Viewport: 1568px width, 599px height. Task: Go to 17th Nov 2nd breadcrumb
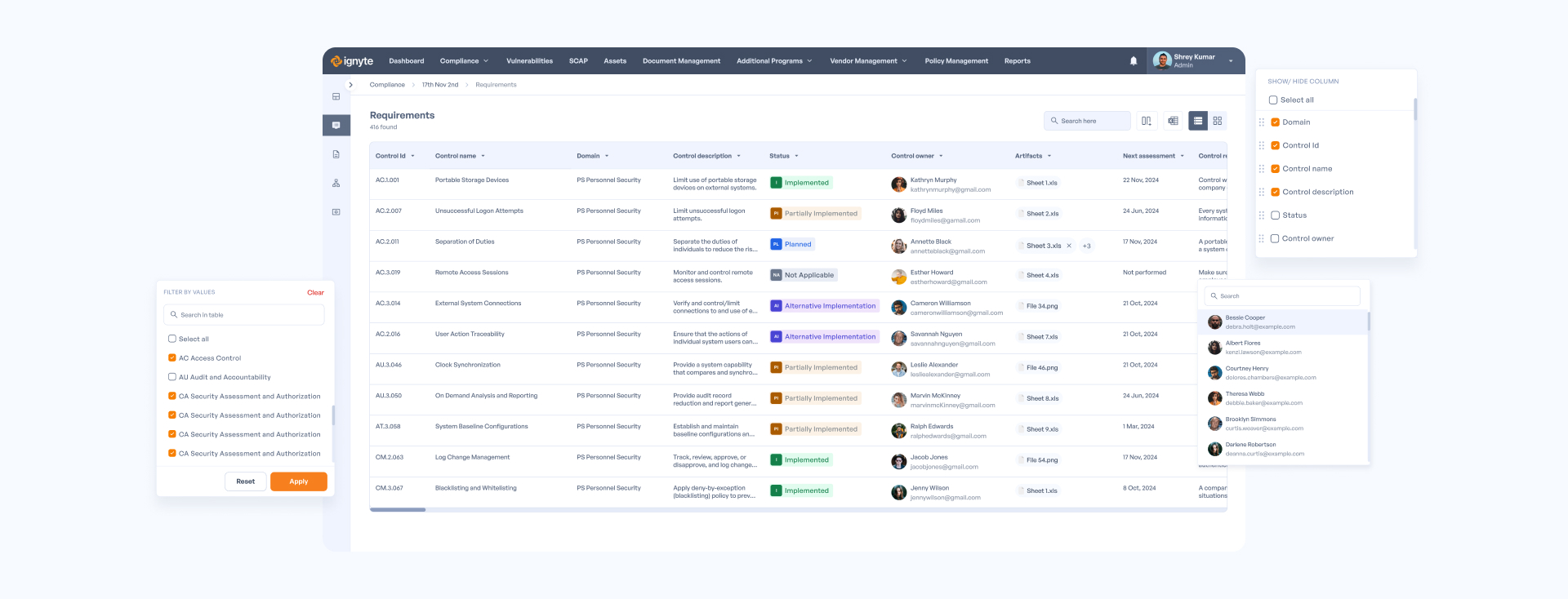click(x=440, y=85)
